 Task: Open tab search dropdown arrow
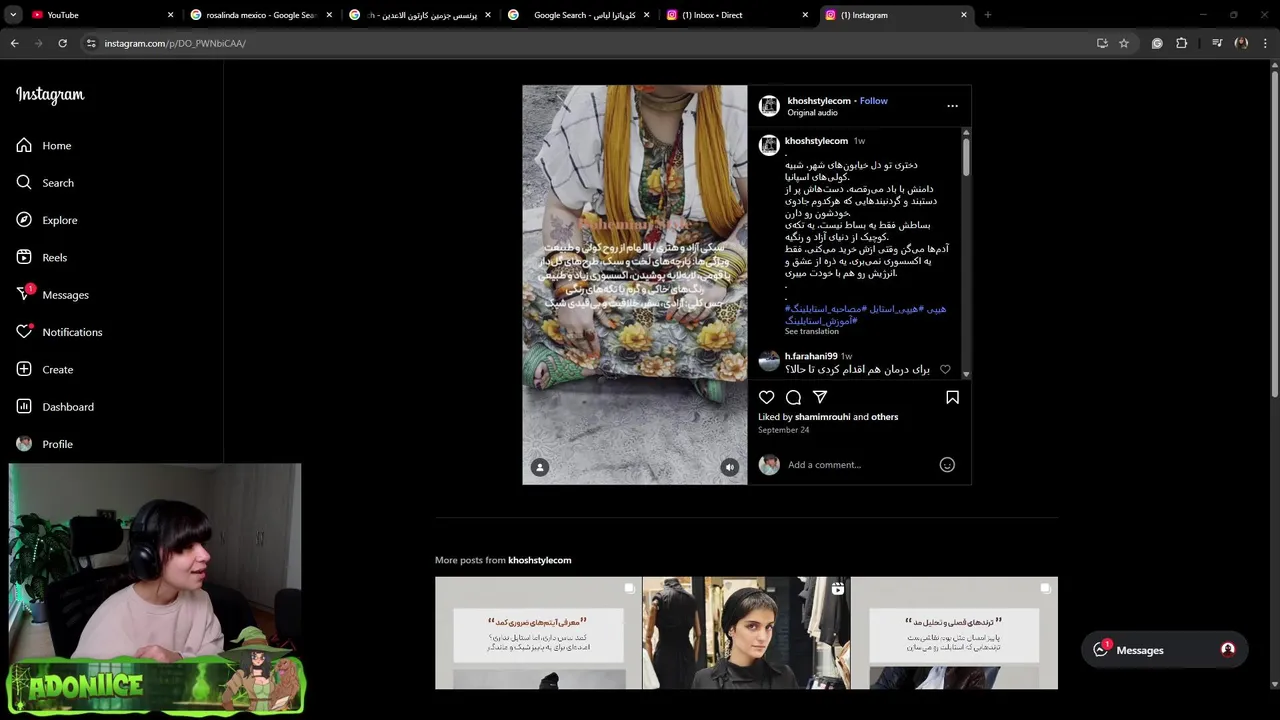coord(12,15)
